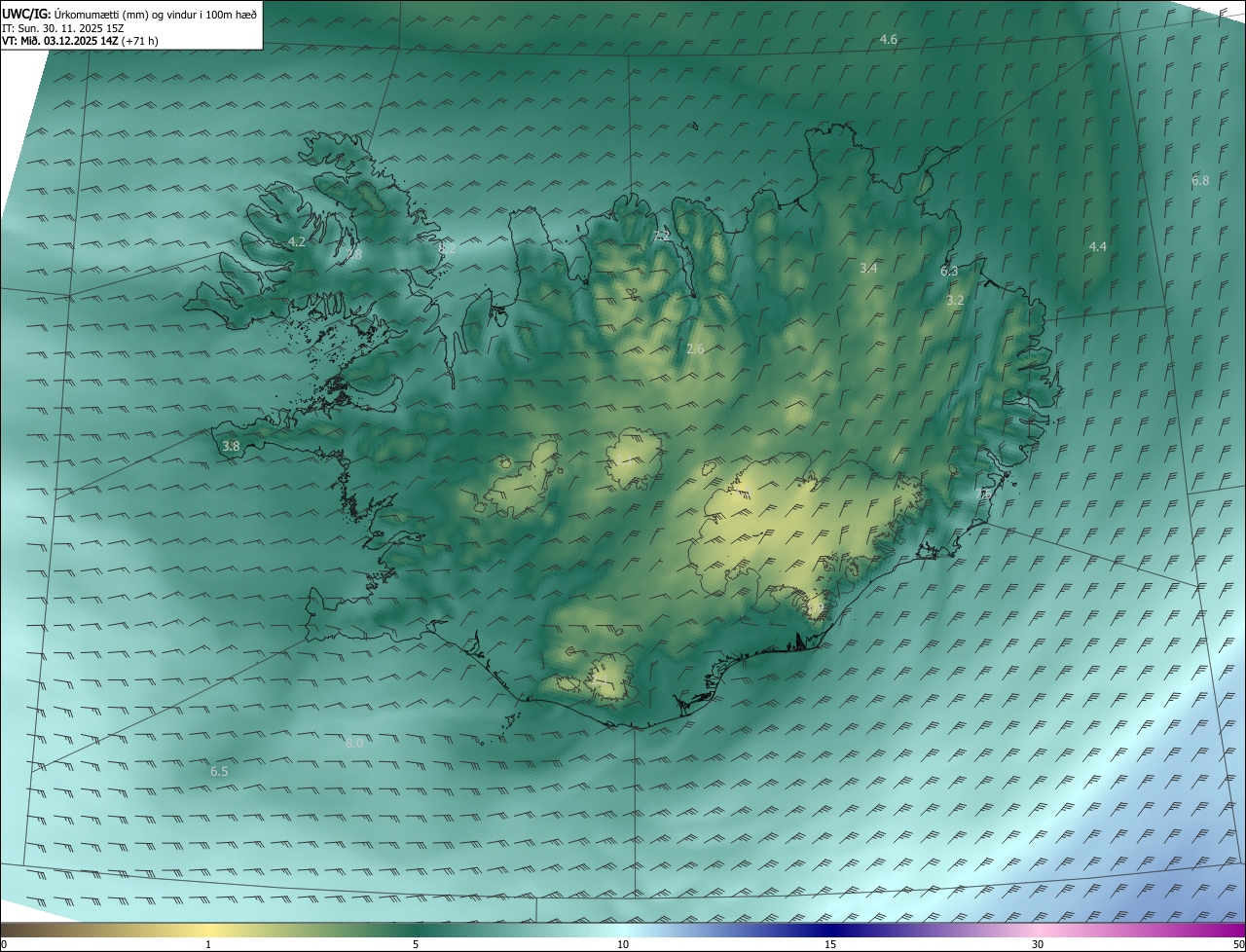The height and width of the screenshot is (952, 1246).
Task: Click the map value 3.2
Action: [x=955, y=300]
